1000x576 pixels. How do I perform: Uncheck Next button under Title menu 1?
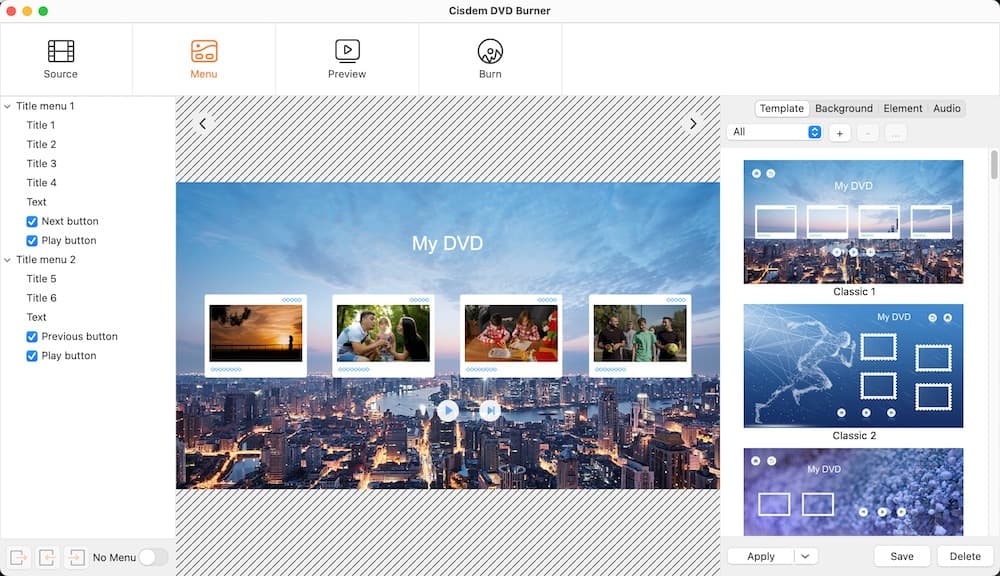tap(32, 221)
